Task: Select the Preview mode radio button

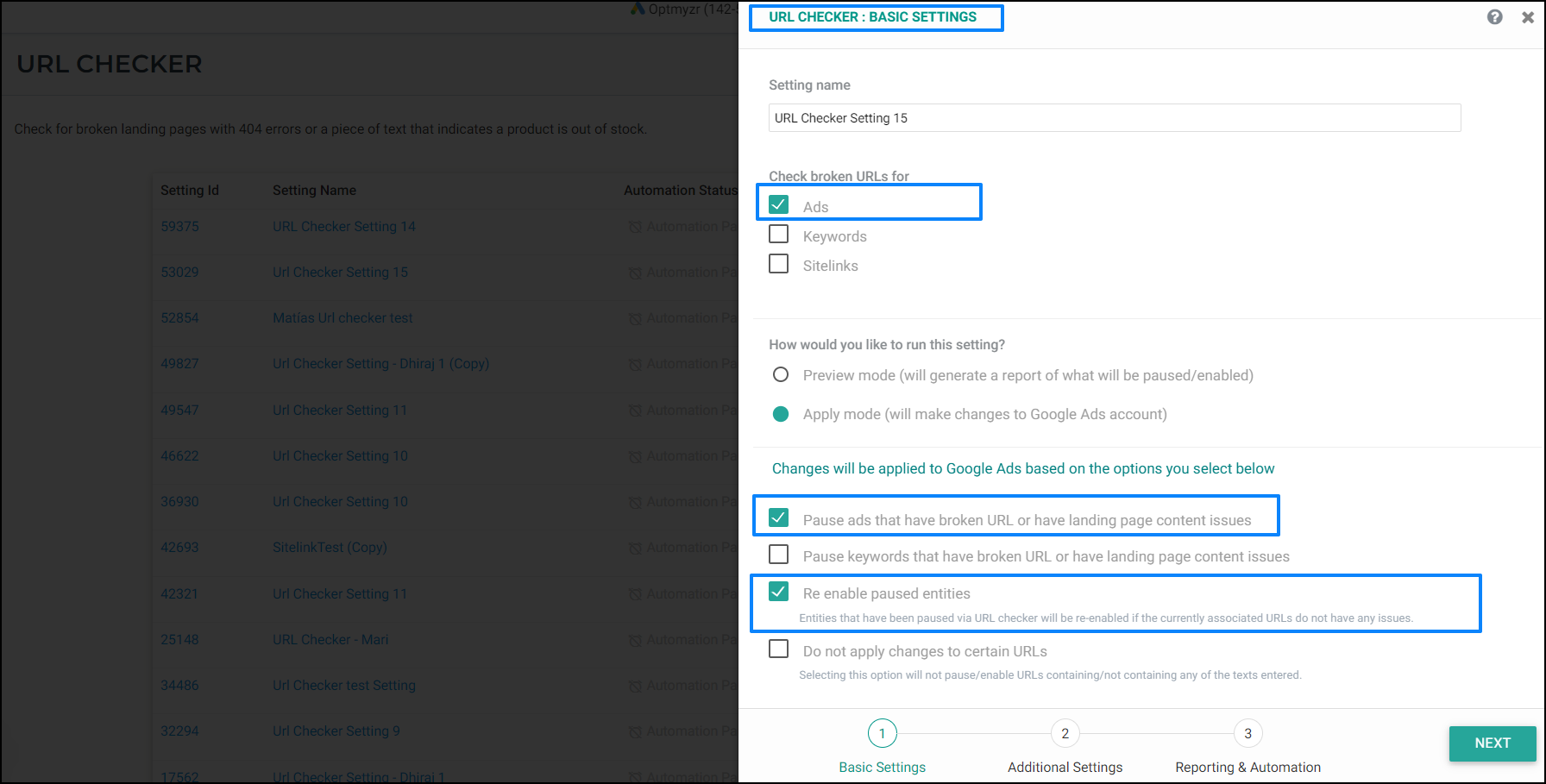Action: tap(781, 374)
